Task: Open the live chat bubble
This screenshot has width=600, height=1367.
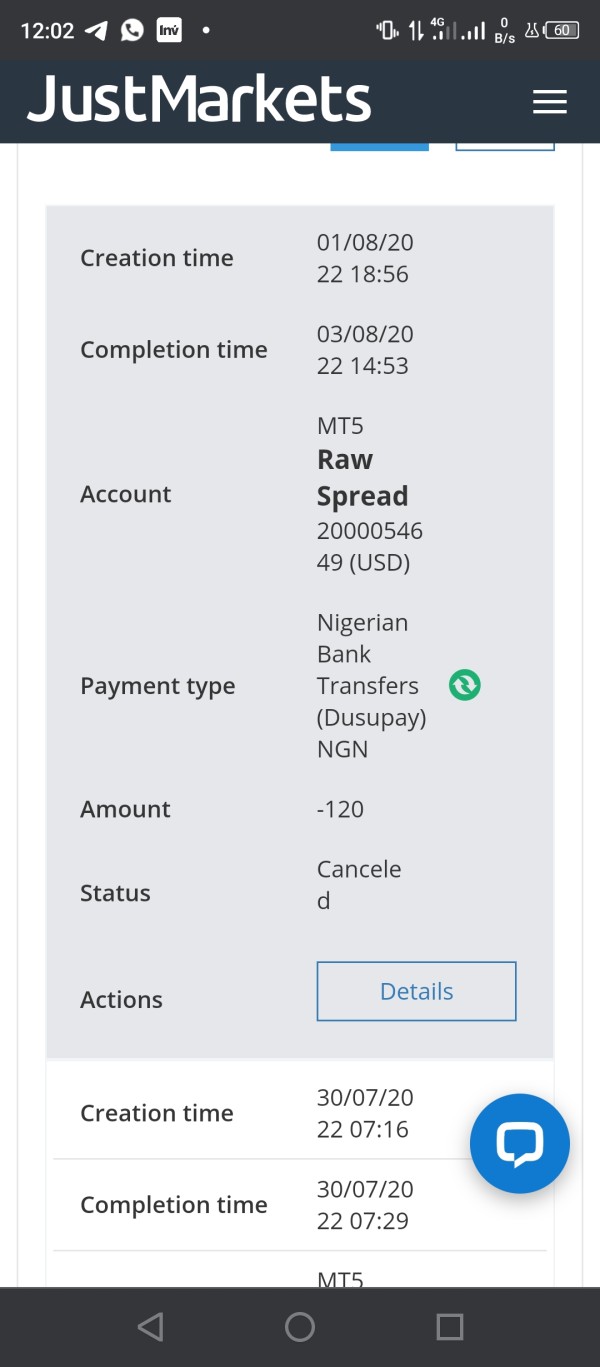Action: click(520, 1143)
